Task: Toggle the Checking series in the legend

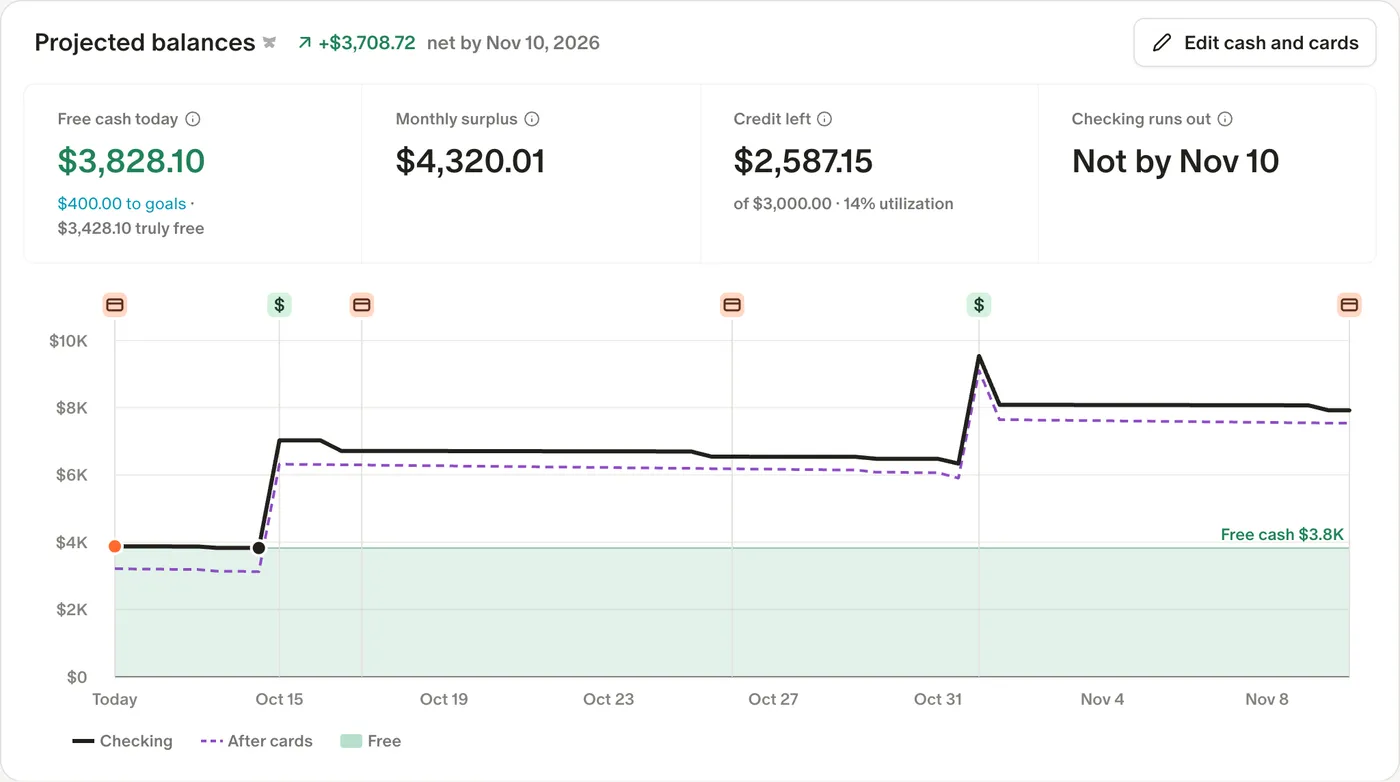Action: pyautogui.click(x=122, y=741)
